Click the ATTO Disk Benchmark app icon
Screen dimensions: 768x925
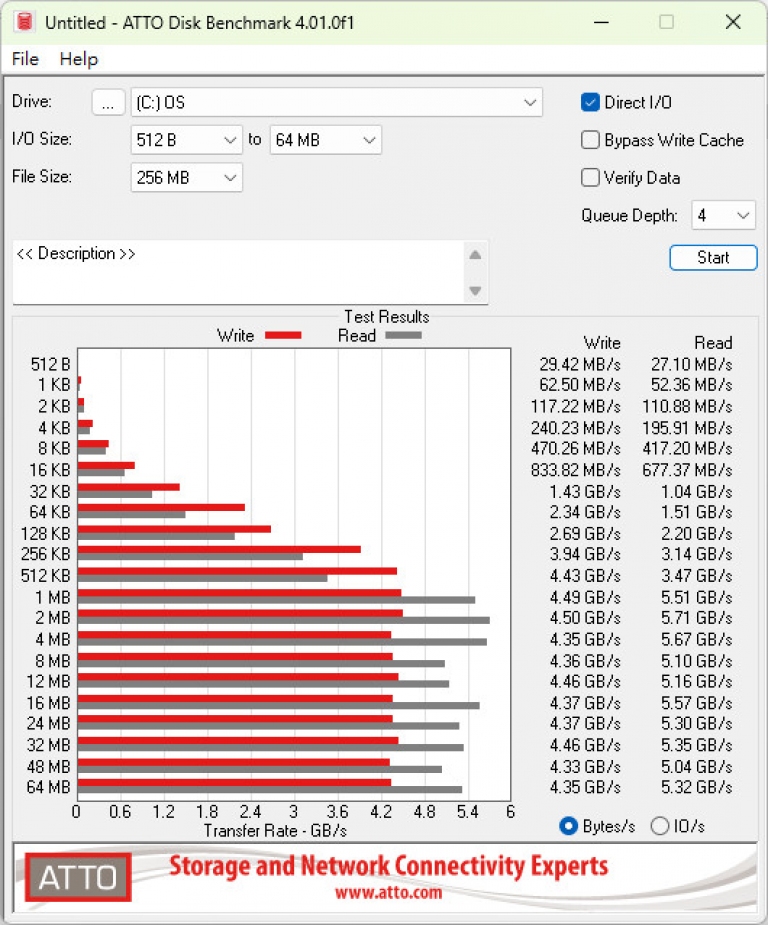tap(24, 22)
